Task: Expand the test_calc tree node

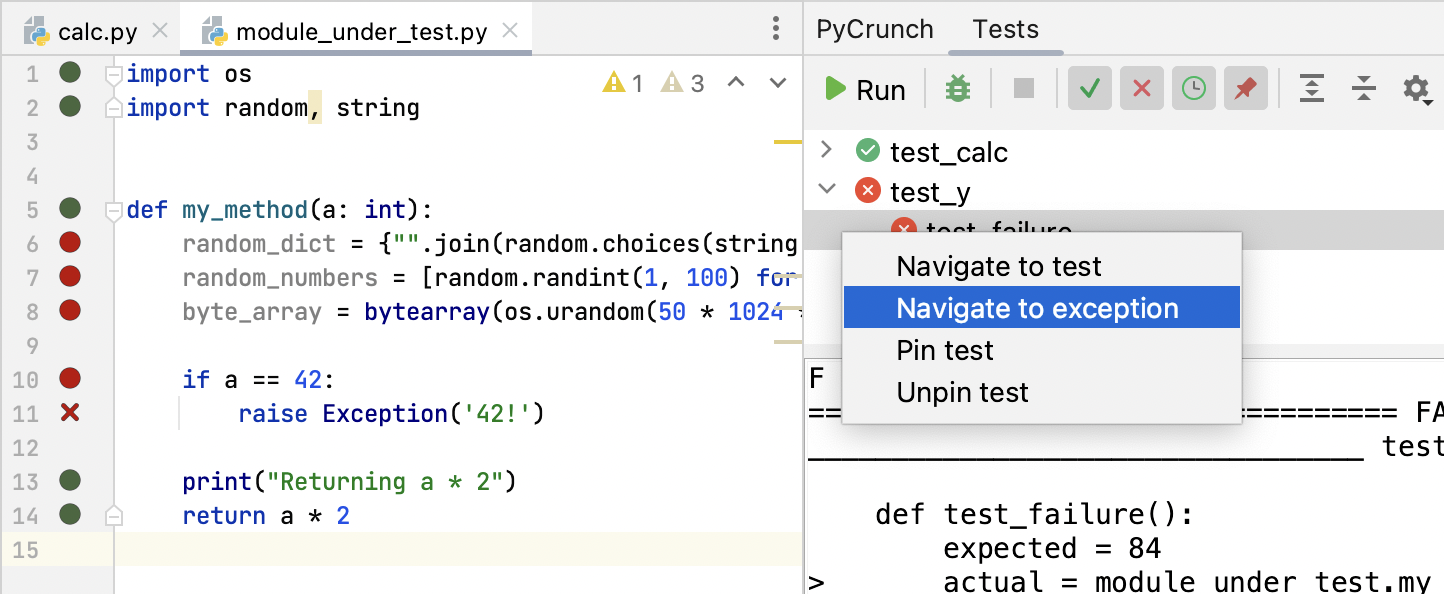Action: (x=826, y=150)
